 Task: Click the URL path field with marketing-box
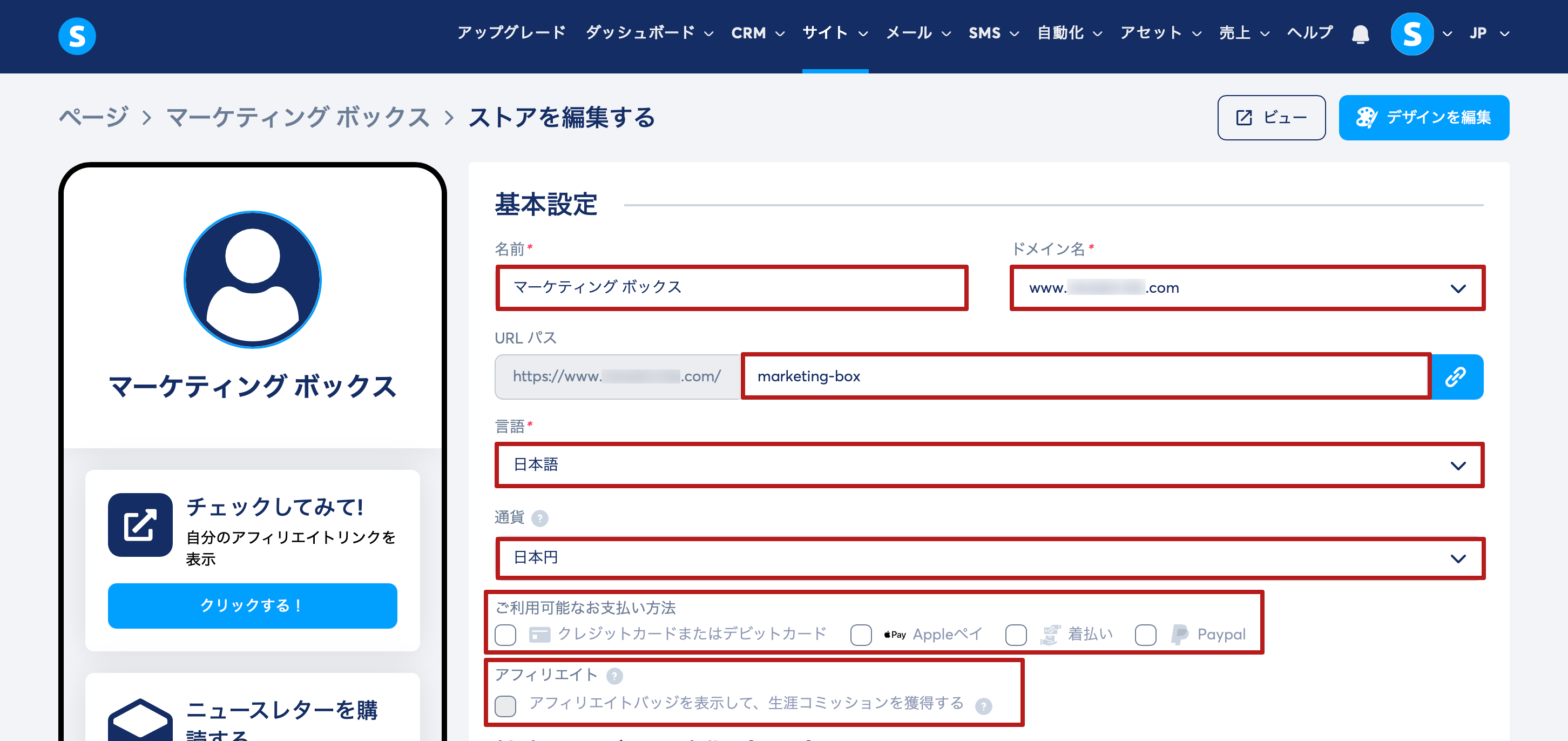pos(1085,377)
